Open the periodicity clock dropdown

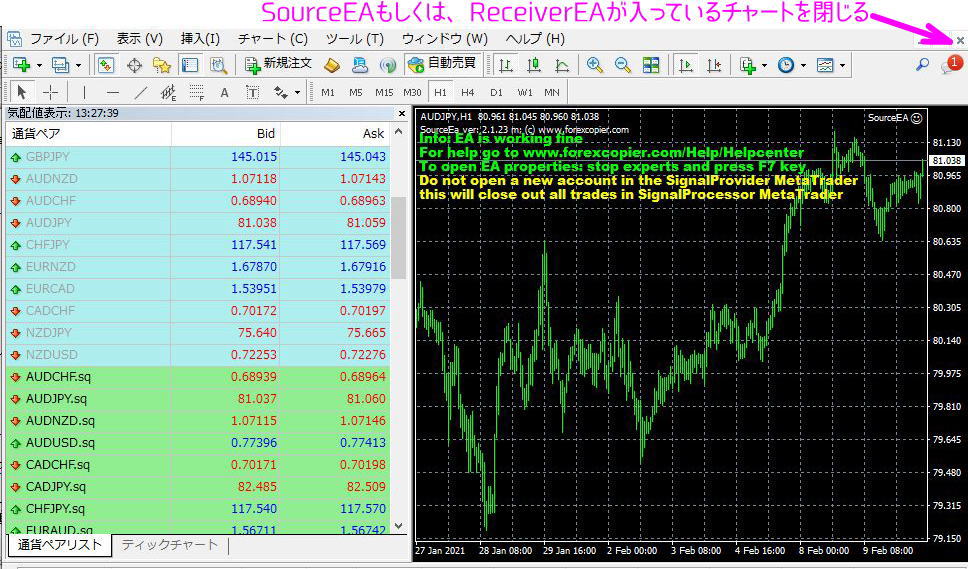[801, 66]
